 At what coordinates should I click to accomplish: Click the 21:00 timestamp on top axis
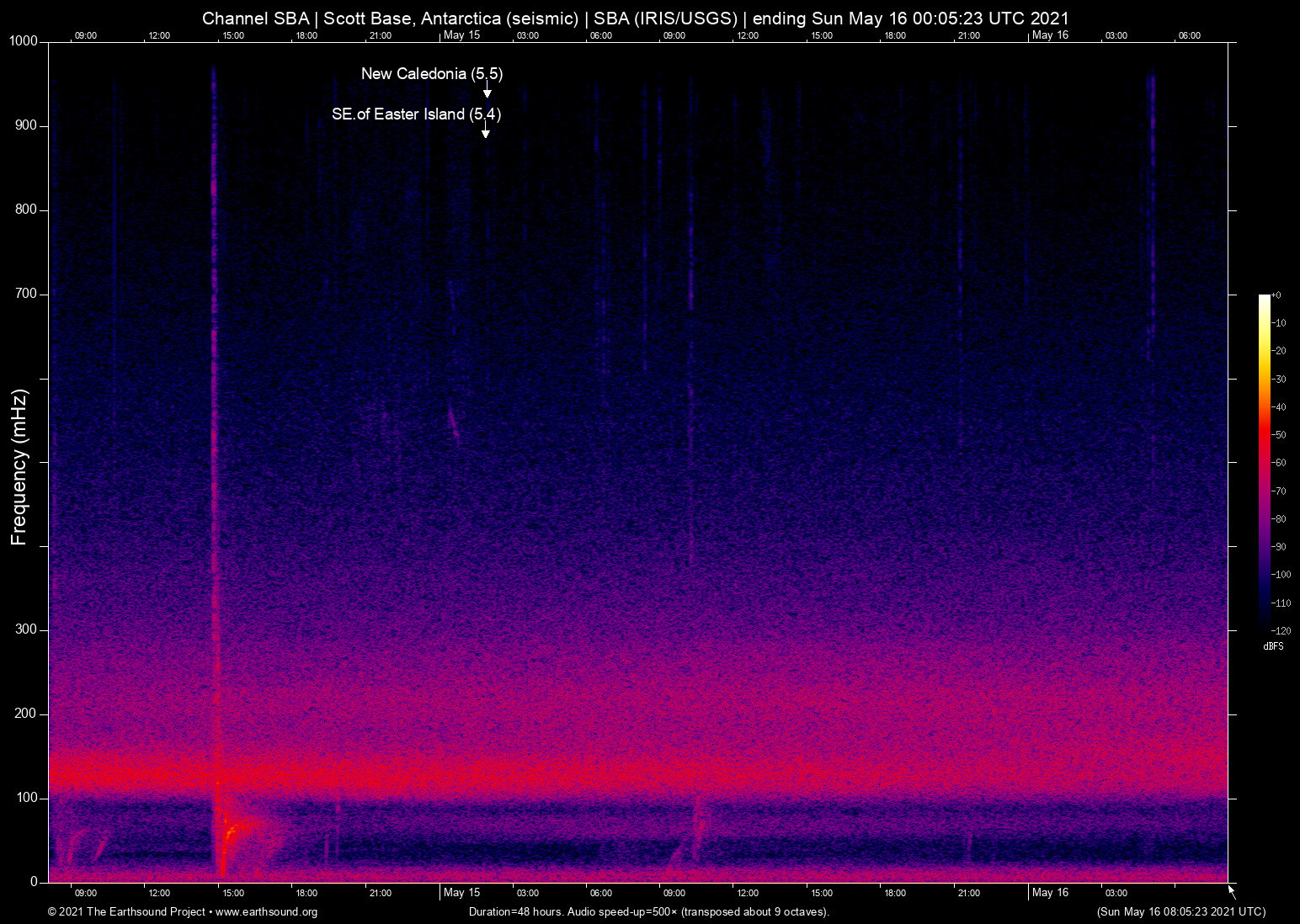pos(381,35)
